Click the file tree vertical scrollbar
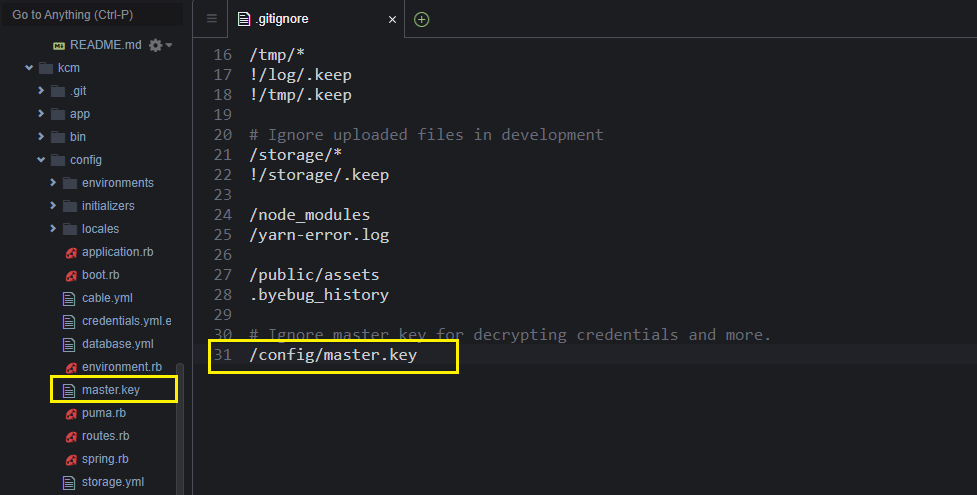 (x=180, y=429)
